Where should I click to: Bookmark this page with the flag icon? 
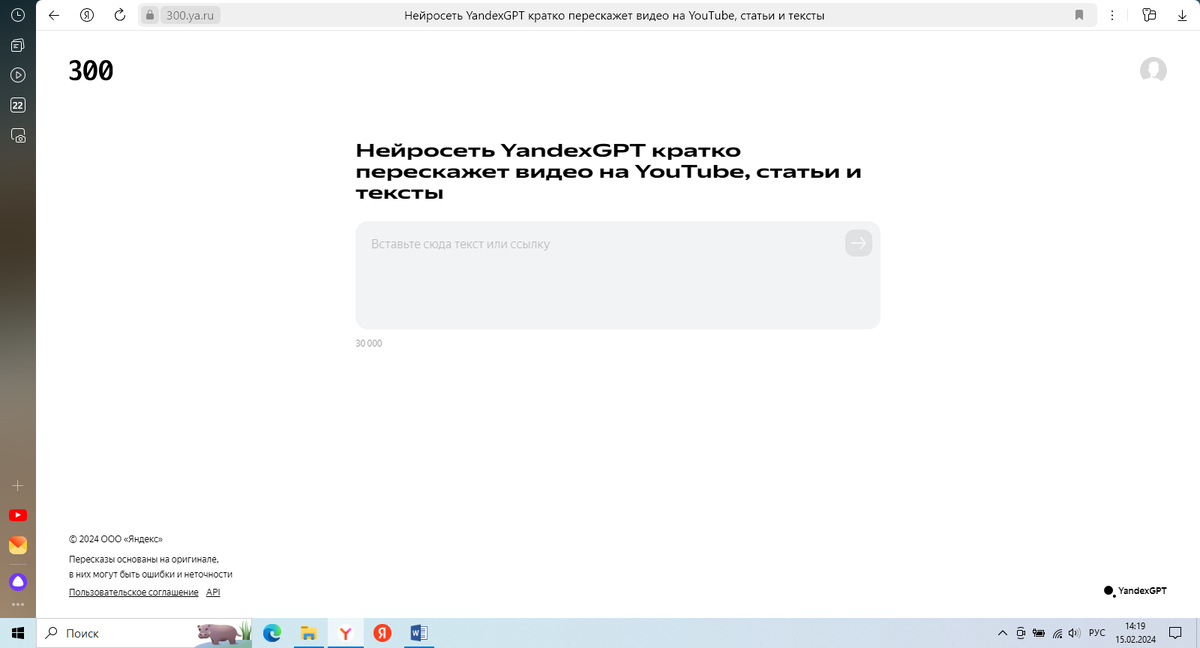(1079, 15)
